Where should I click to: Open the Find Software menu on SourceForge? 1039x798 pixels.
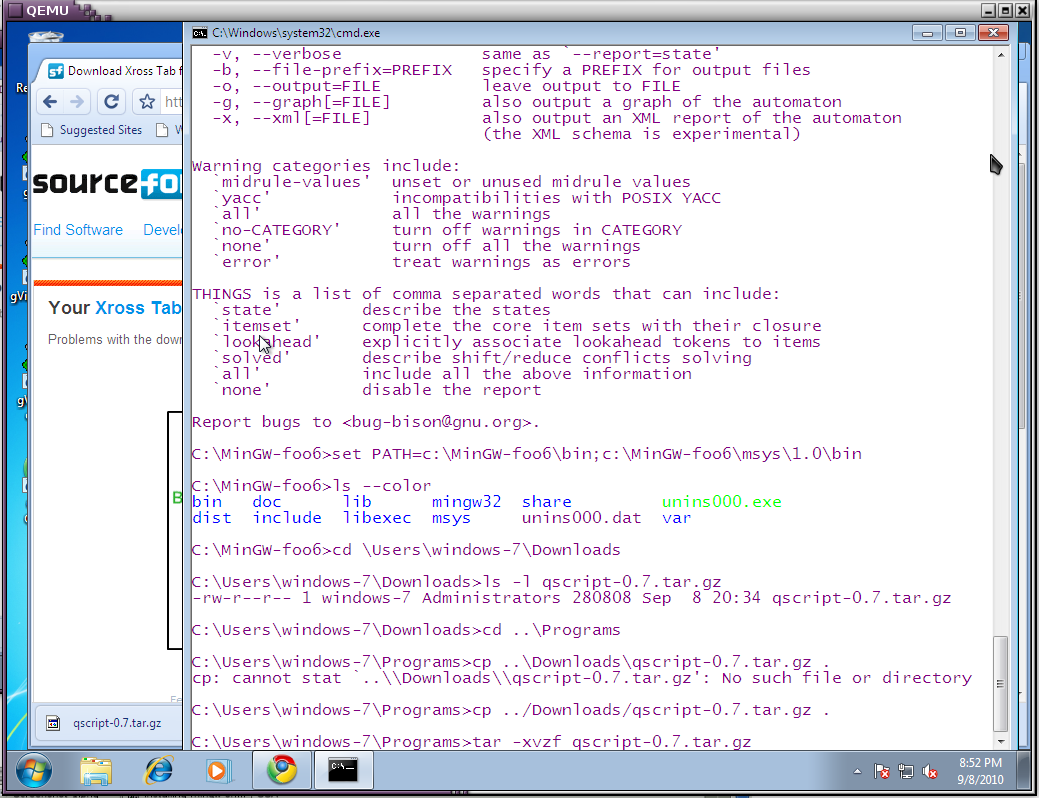click(78, 230)
